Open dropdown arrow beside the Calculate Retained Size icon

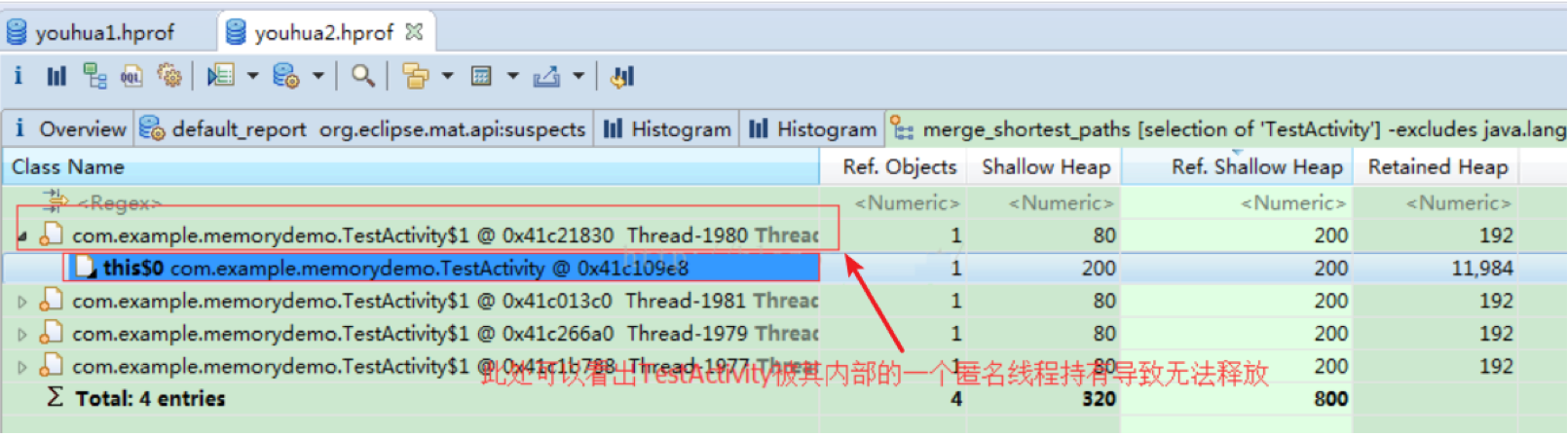[512, 76]
